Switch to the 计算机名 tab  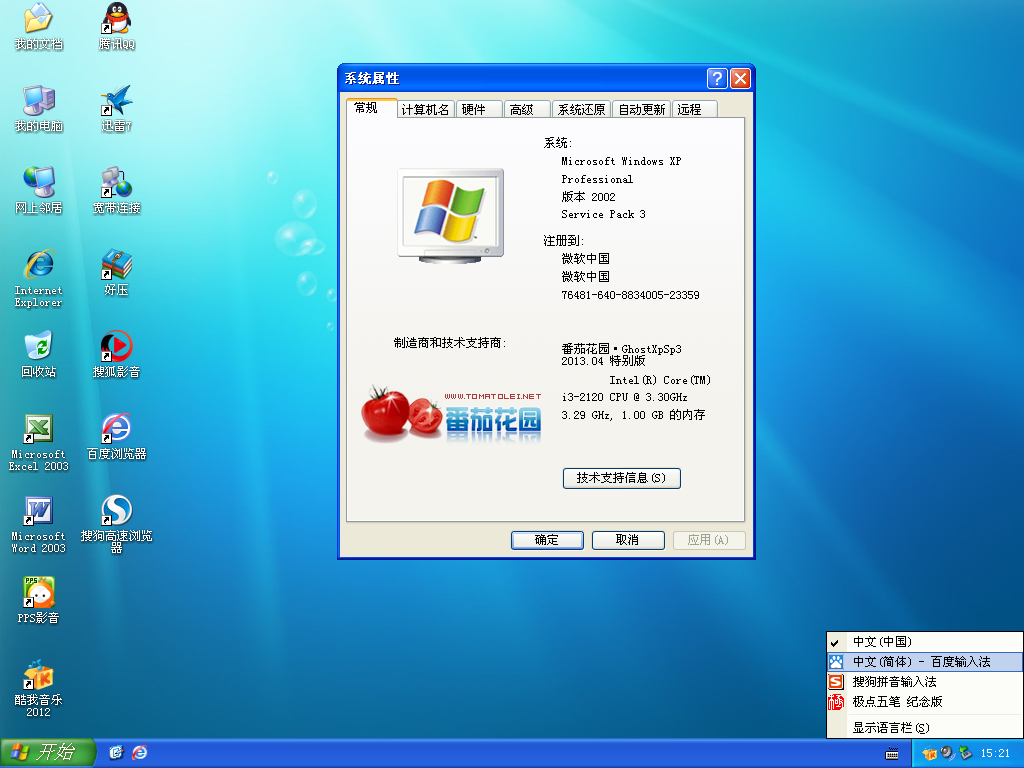pos(425,110)
